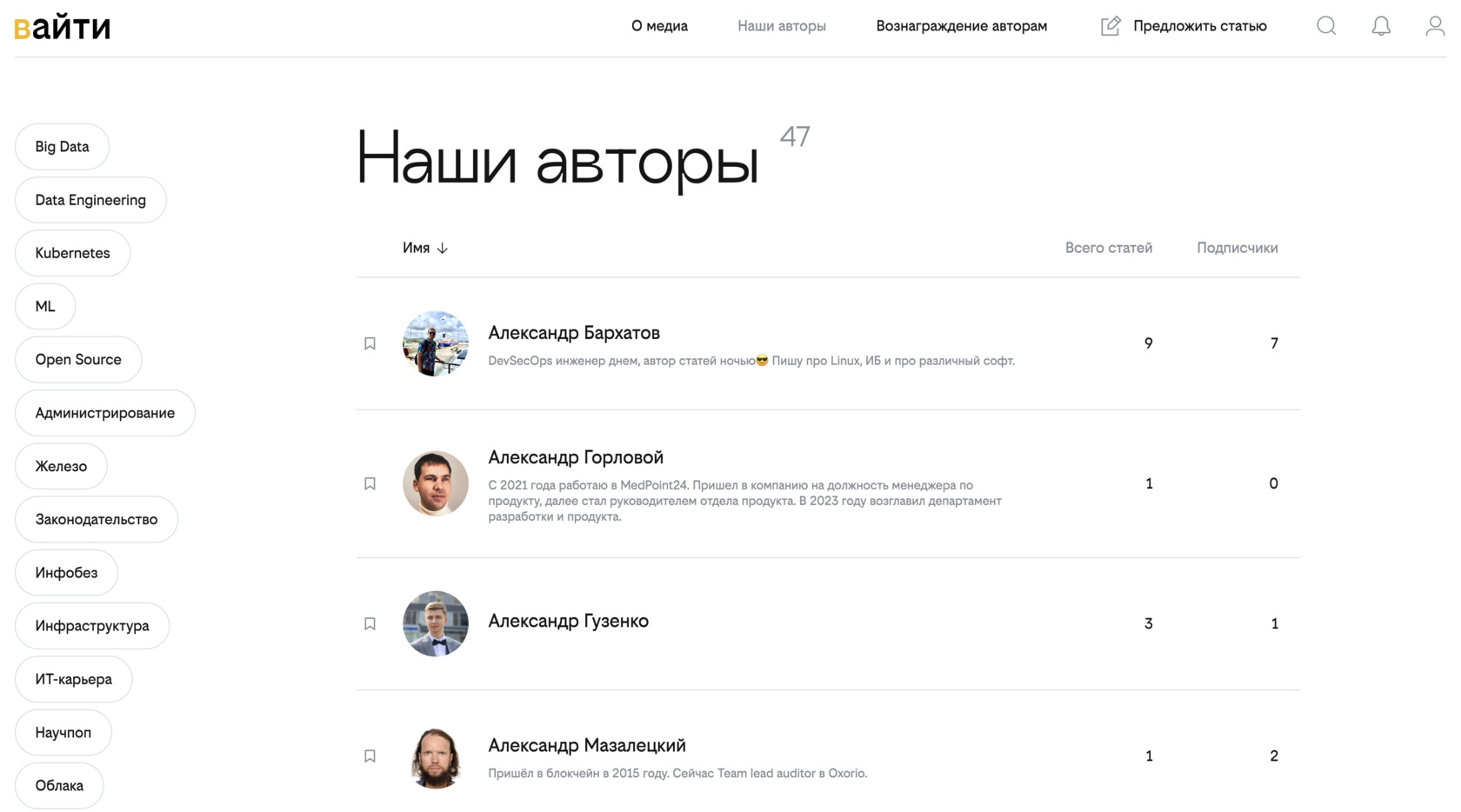The height and width of the screenshot is (812, 1461).
Task: Sort authors by Всего статей column
Action: [x=1109, y=248]
